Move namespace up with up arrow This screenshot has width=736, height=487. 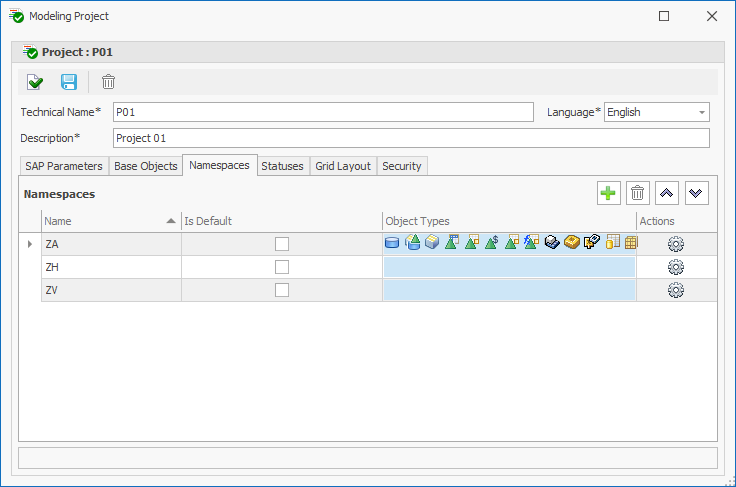(x=666, y=194)
